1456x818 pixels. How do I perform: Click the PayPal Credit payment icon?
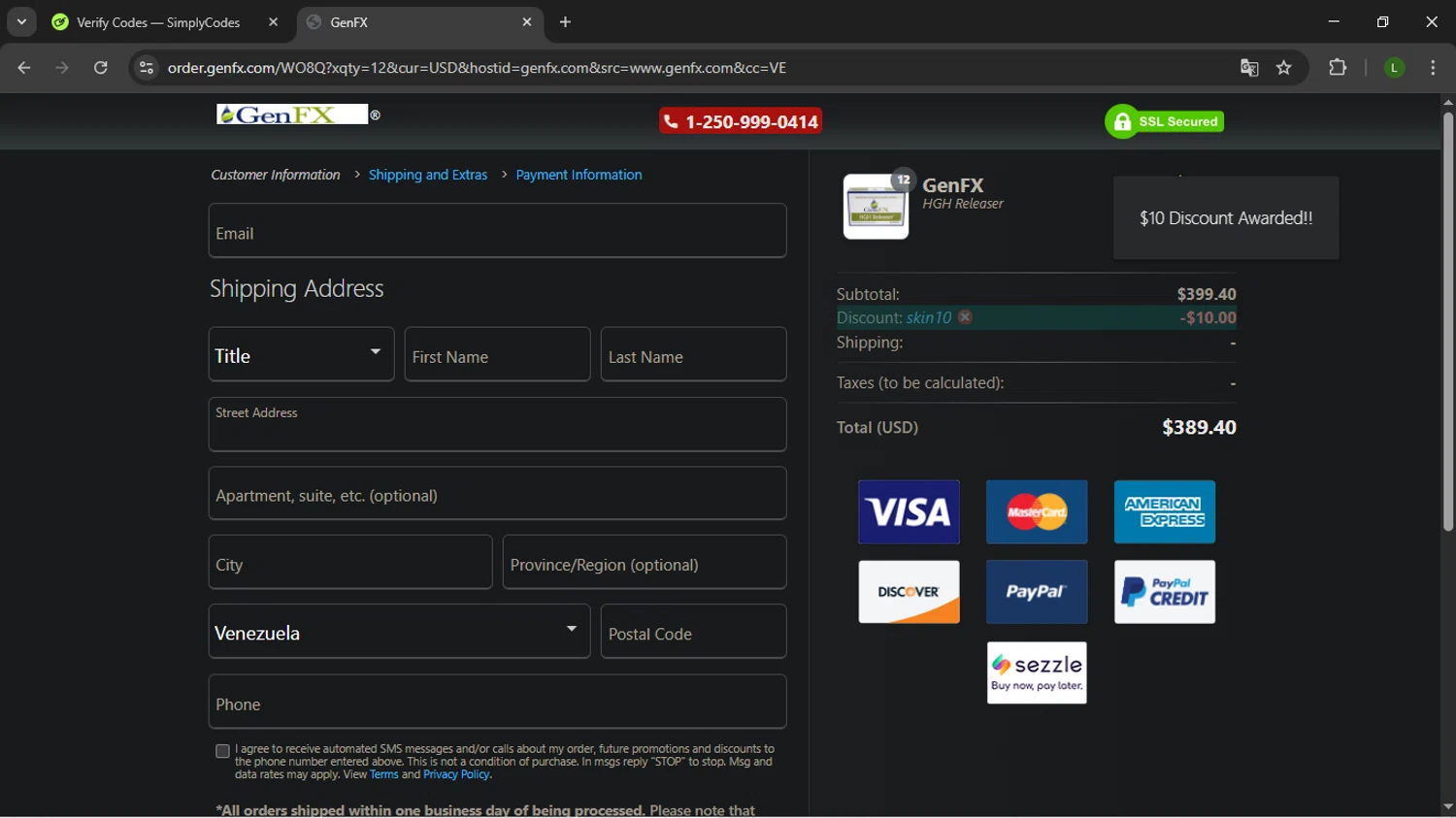1165,592
